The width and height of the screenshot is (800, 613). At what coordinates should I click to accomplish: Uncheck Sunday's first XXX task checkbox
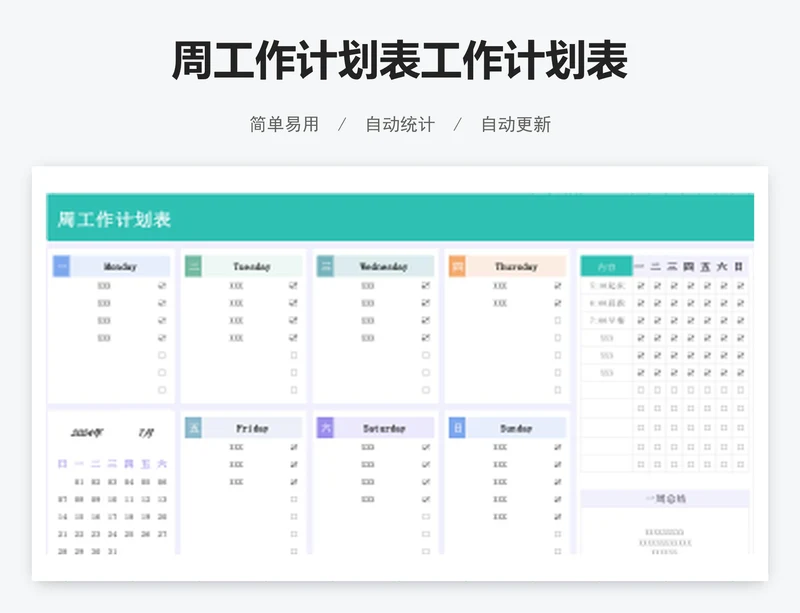pos(558,447)
